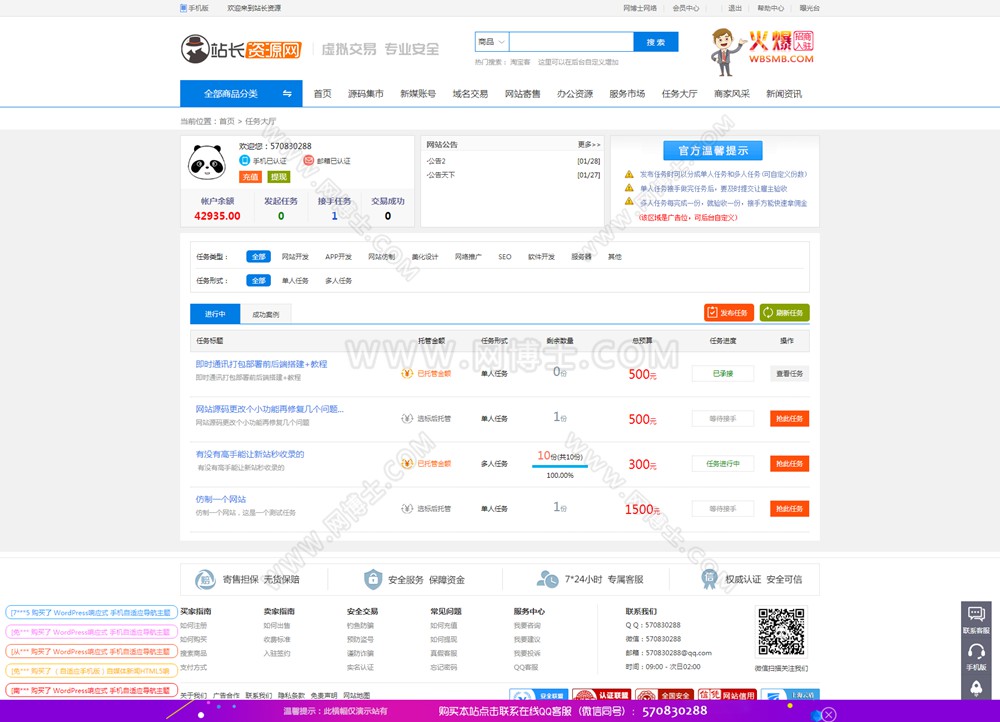Click the 火爆招商入驻 WBSMB.COM banner
1000x722 pixels.
click(762, 50)
